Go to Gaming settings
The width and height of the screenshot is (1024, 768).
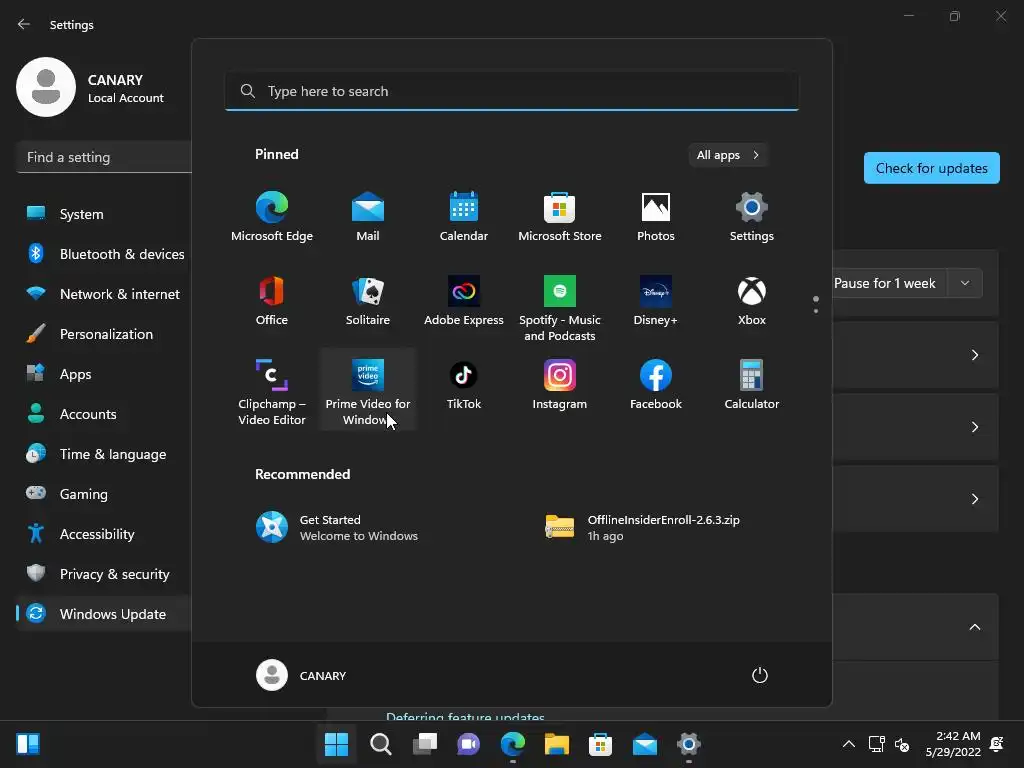[103, 494]
